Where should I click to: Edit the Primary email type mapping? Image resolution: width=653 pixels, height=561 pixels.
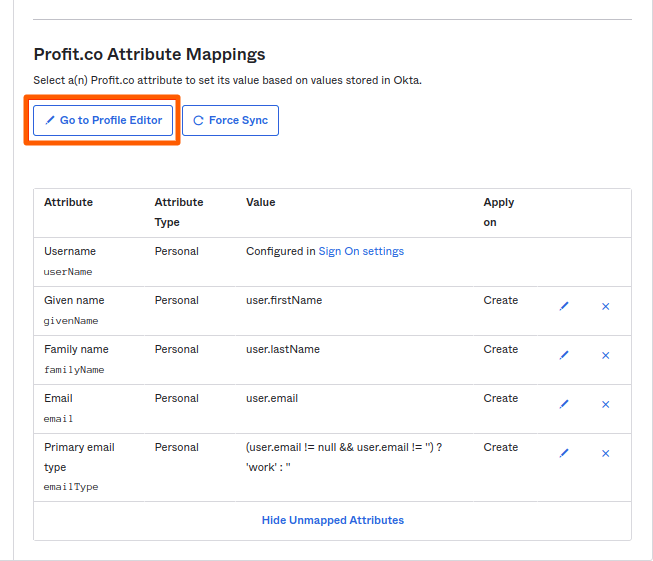click(x=564, y=453)
